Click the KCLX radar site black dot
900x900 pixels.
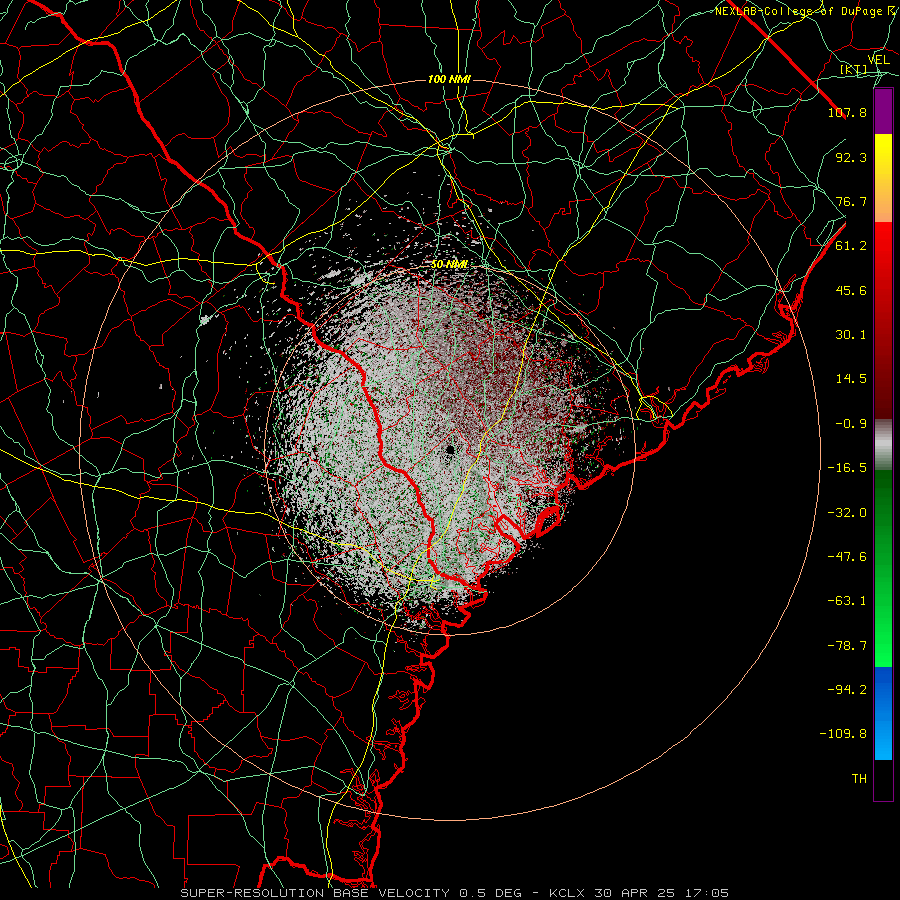tap(451, 450)
